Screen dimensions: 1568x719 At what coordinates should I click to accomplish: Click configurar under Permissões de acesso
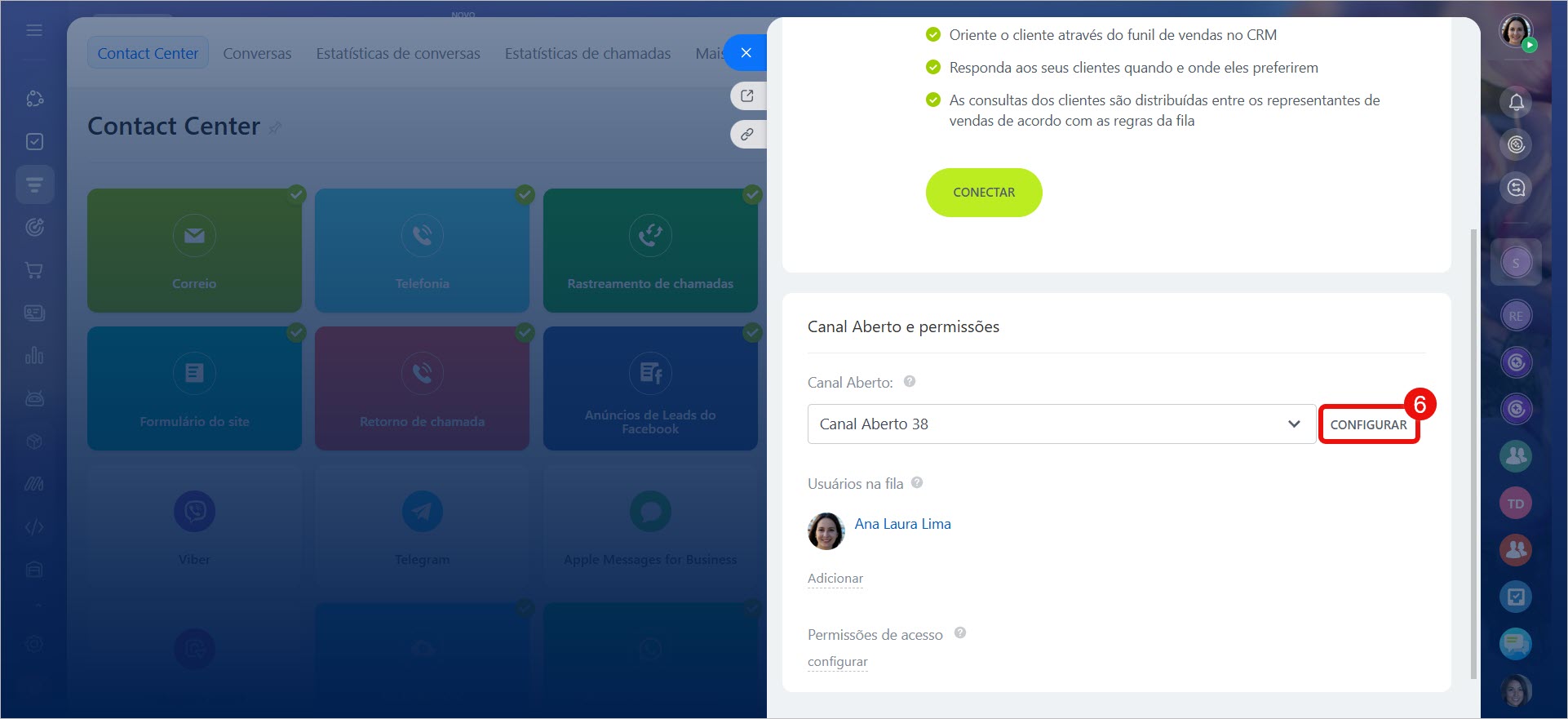(x=837, y=662)
